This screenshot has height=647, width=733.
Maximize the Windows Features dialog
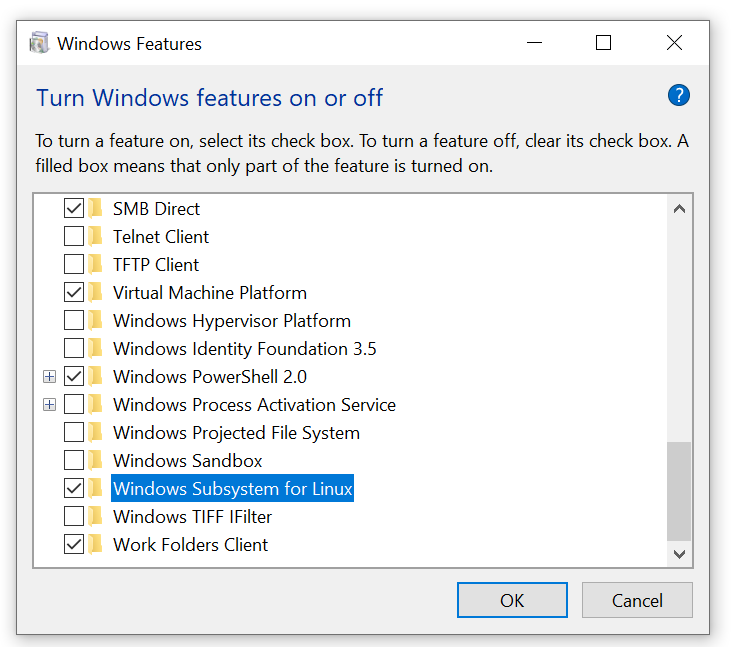[604, 43]
